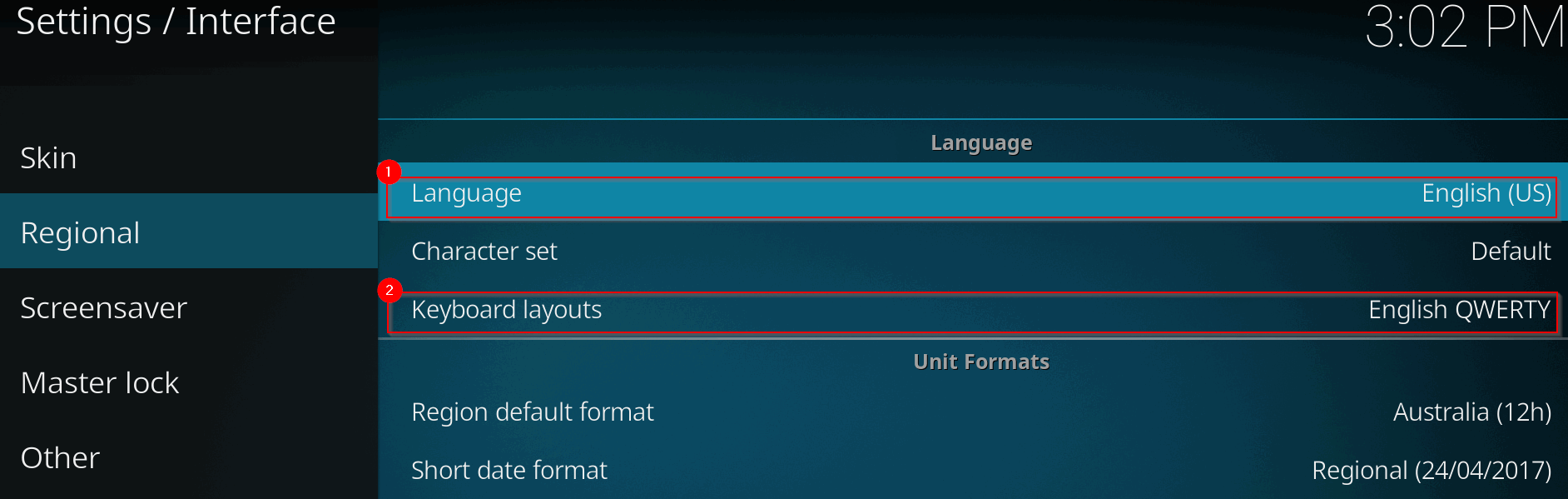Viewport: 1568px width, 499px height.
Task: Open the Character set option
Action: pyautogui.click(x=484, y=251)
